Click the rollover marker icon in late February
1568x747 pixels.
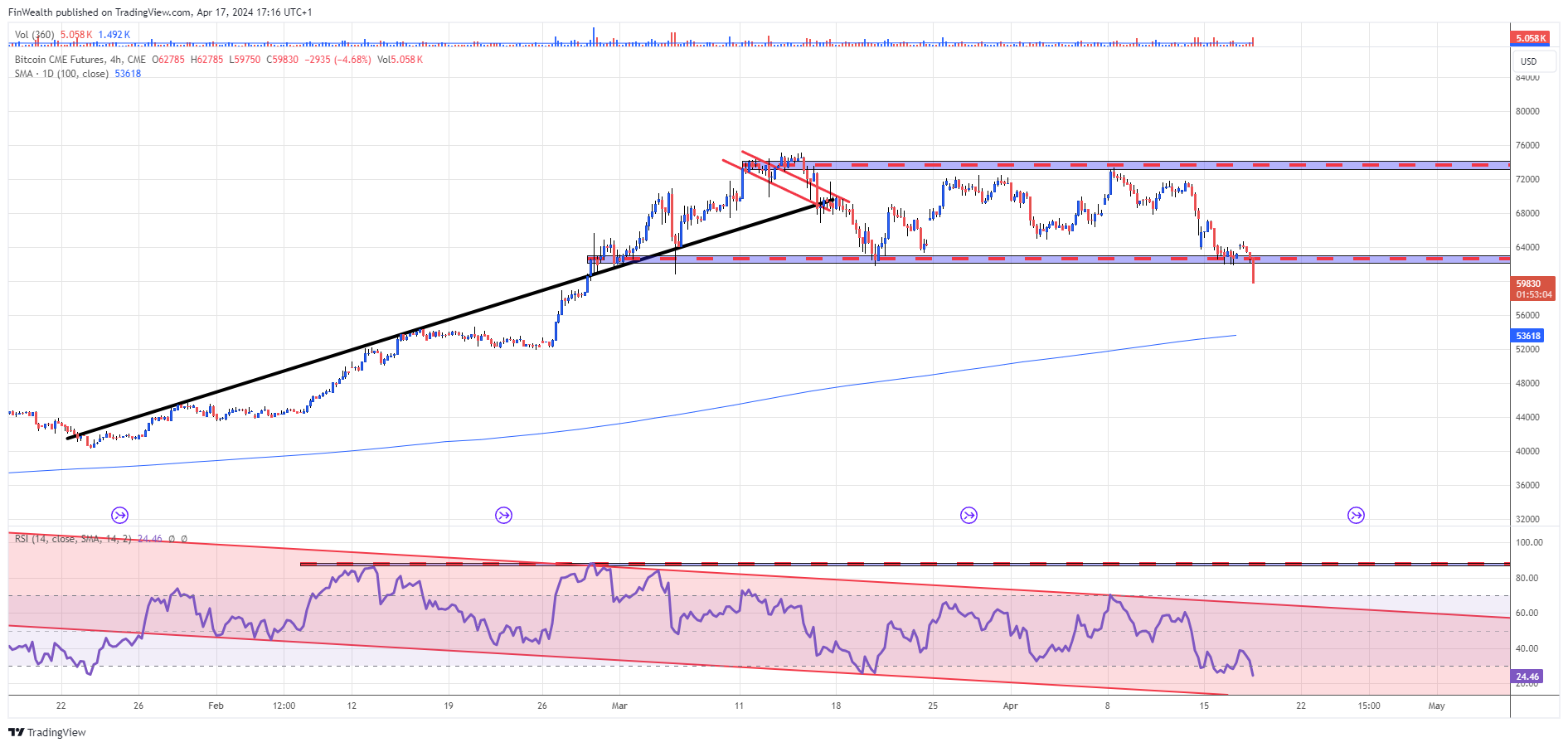503,516
